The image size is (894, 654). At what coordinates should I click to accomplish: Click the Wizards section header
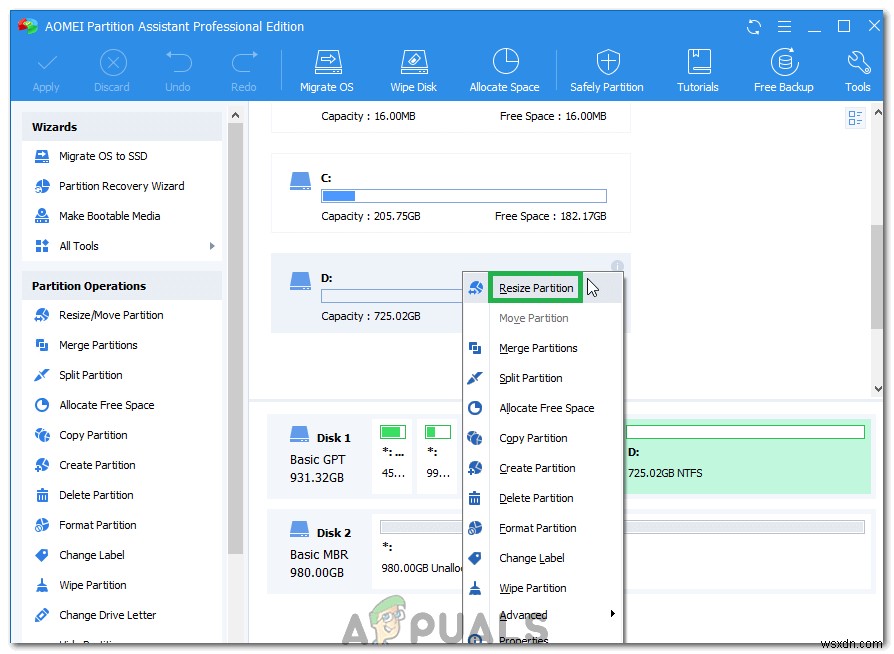coord(122,127)
